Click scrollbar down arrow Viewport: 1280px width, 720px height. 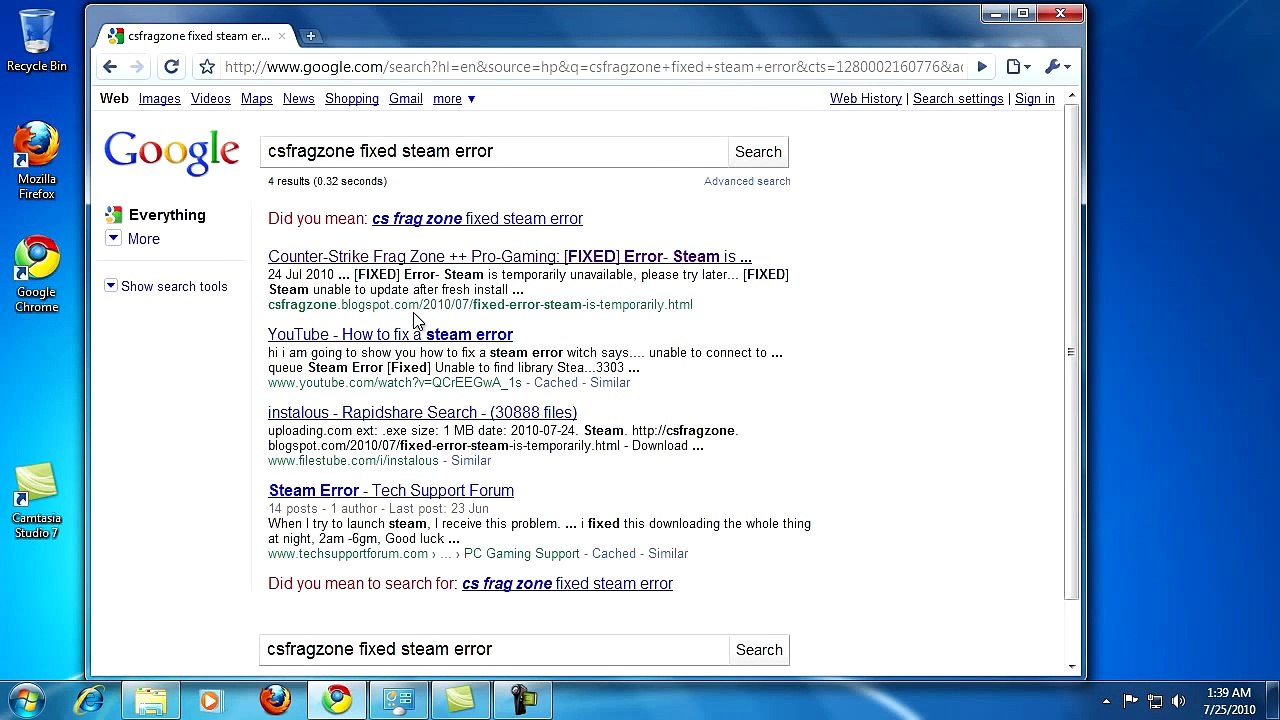pos(1071,666)
